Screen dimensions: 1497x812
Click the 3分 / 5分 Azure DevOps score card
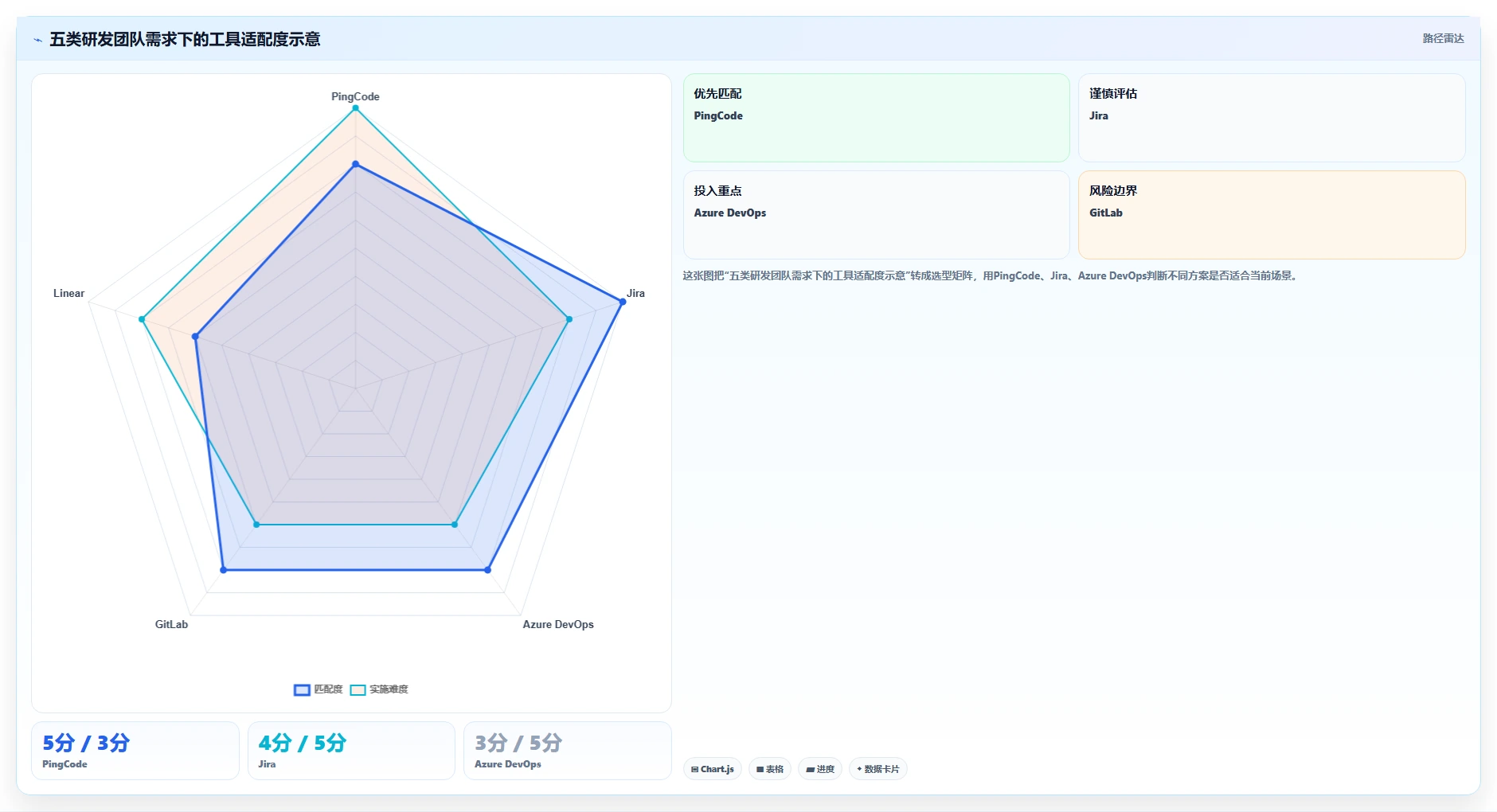568,751
